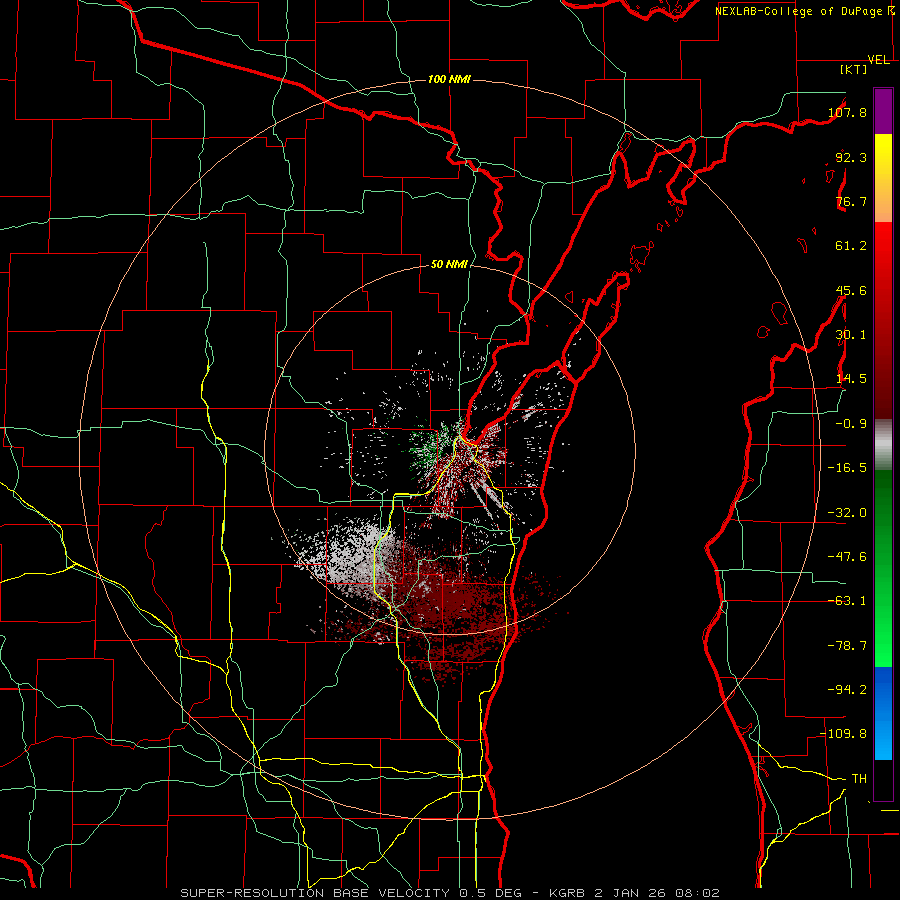Viewport: 900px width, 900px height.
Task: Click the VEL legend title
Action: 879,60
